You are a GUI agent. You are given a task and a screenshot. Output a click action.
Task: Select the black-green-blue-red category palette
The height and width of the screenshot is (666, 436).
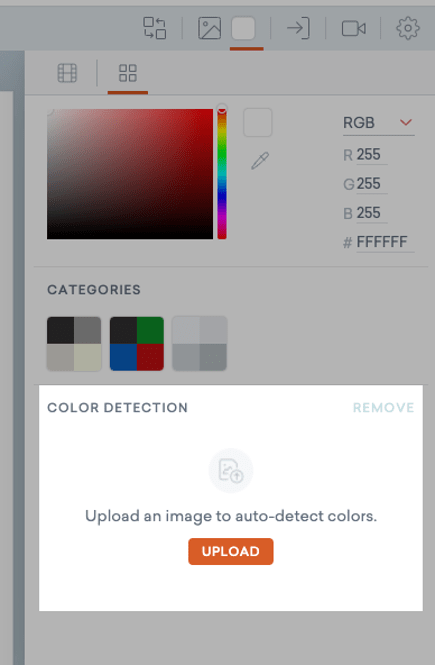tap(137, 344)
